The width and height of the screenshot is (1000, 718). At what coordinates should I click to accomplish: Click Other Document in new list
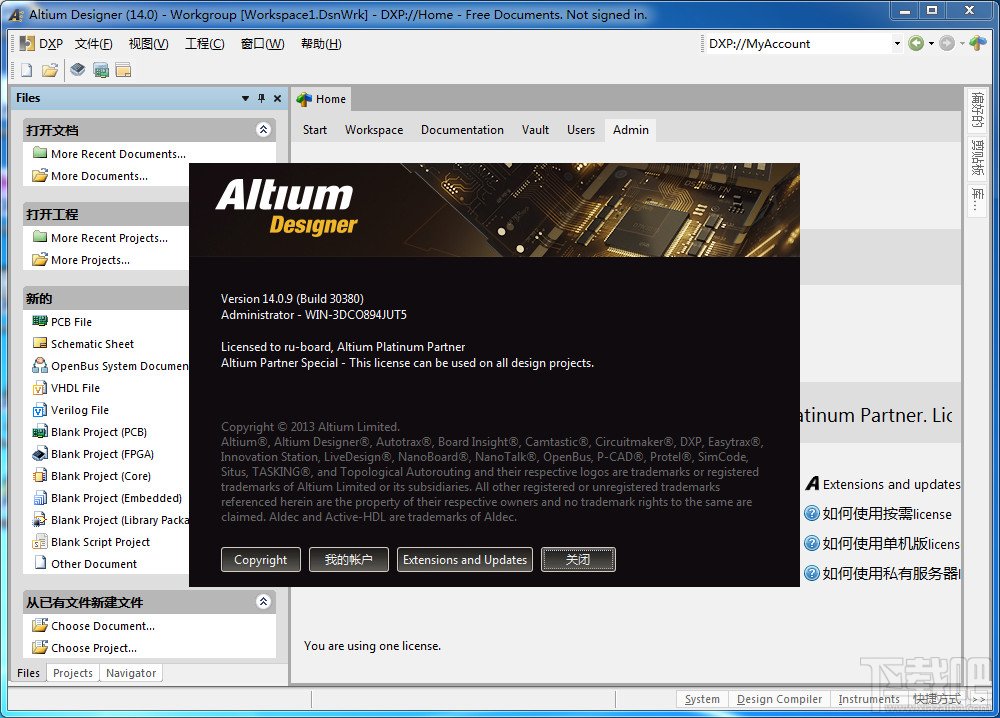[94, 564]
